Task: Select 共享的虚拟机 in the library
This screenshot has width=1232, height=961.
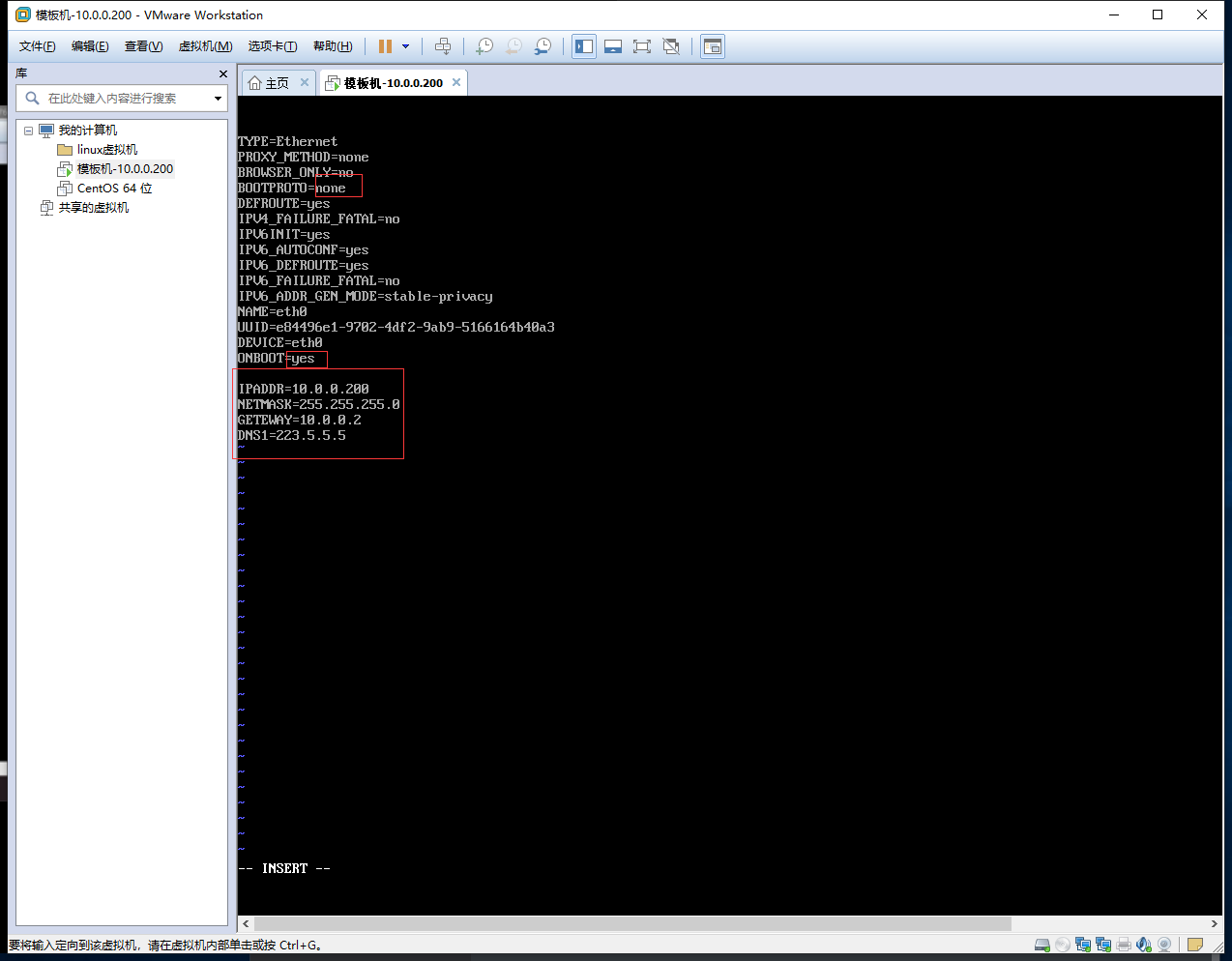Action: tap(94, 208)
